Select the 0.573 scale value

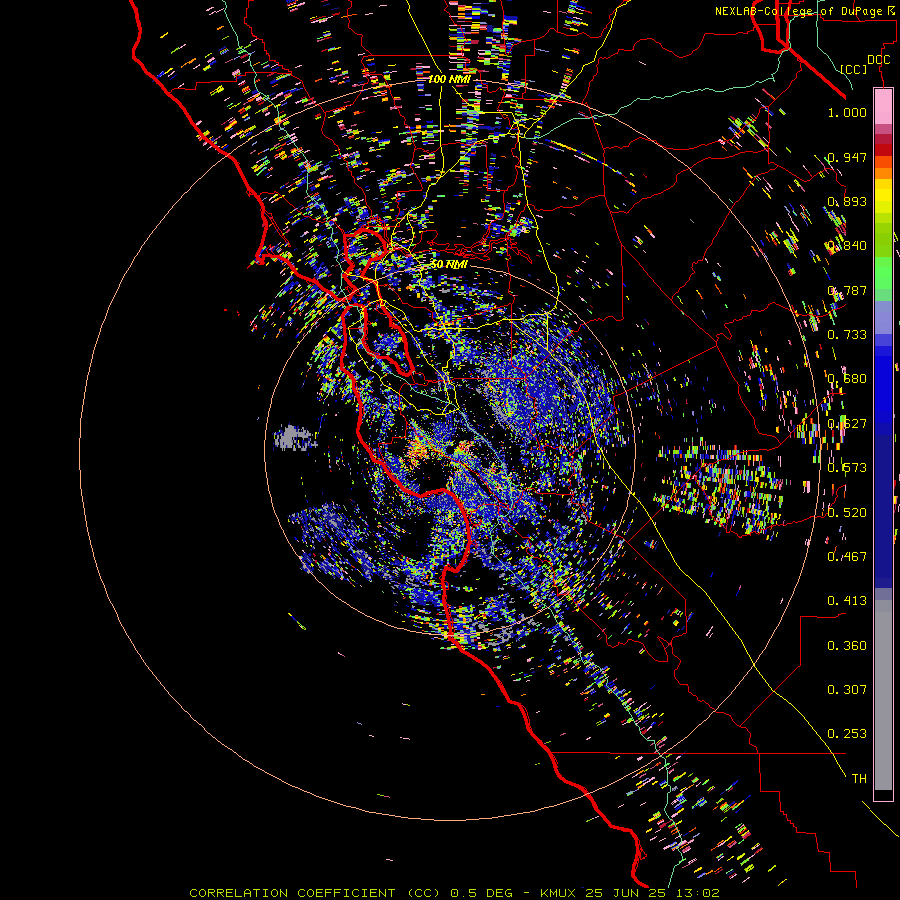tap(847, 468)
